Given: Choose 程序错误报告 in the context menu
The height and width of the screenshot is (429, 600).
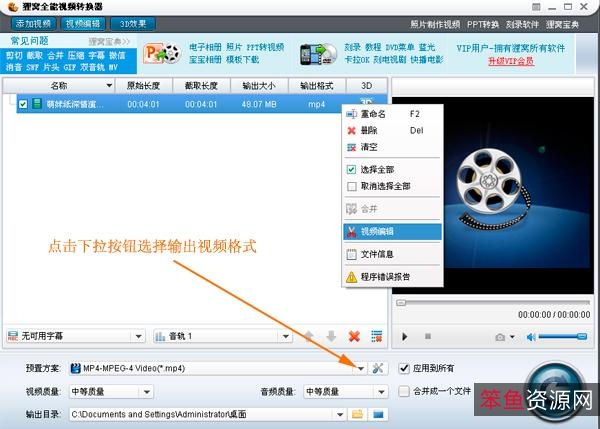Looking at the screenshot, I should click(393, 277).
